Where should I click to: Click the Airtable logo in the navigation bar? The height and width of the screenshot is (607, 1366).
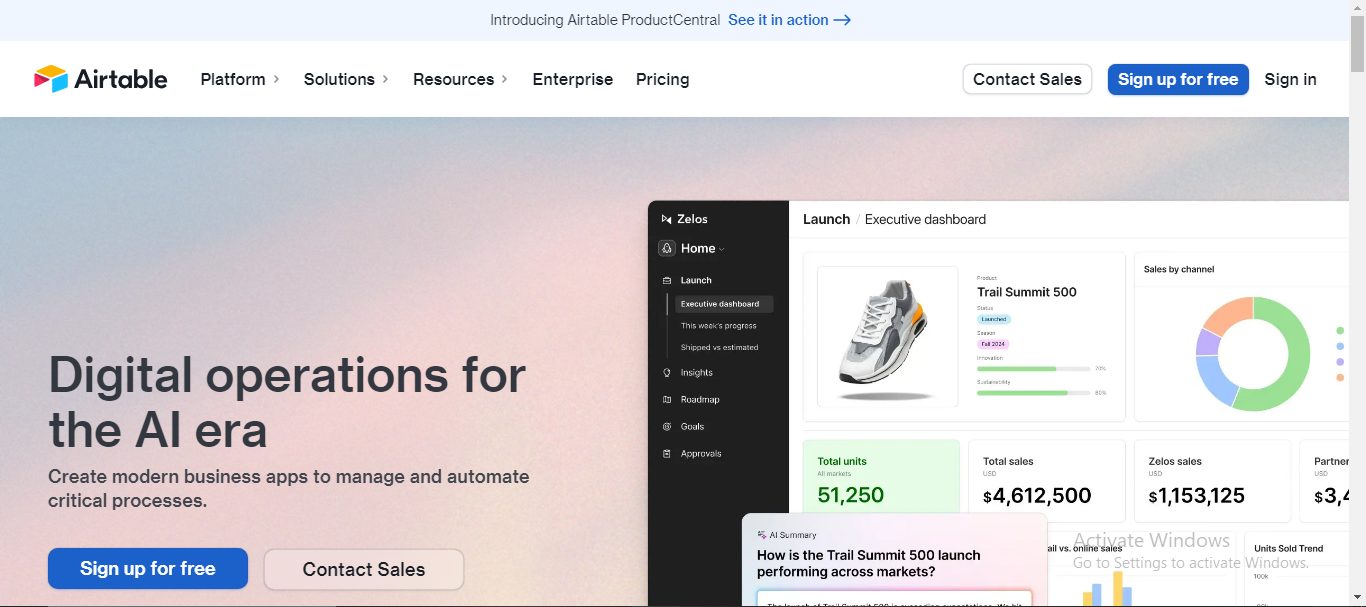click(x=101, y=79)
